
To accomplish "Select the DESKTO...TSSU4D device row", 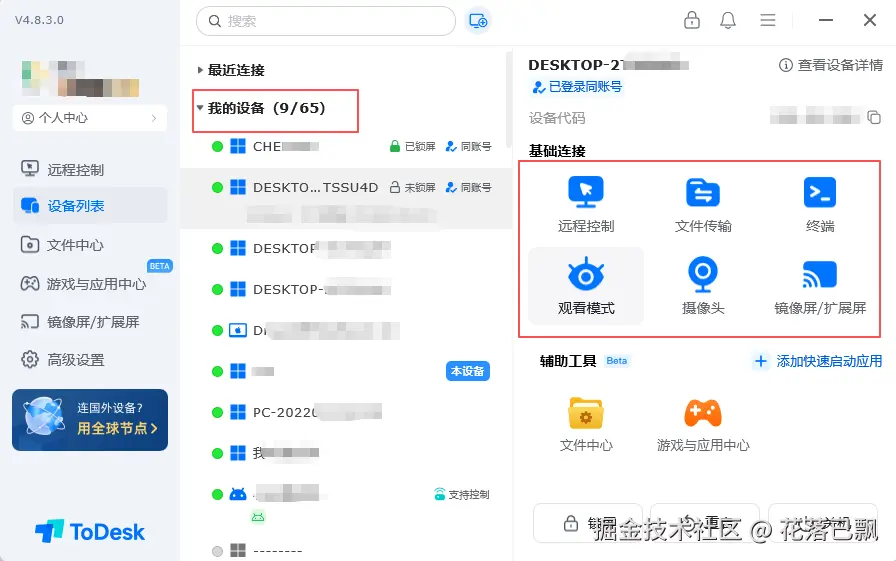I will (x=346, y=199).
